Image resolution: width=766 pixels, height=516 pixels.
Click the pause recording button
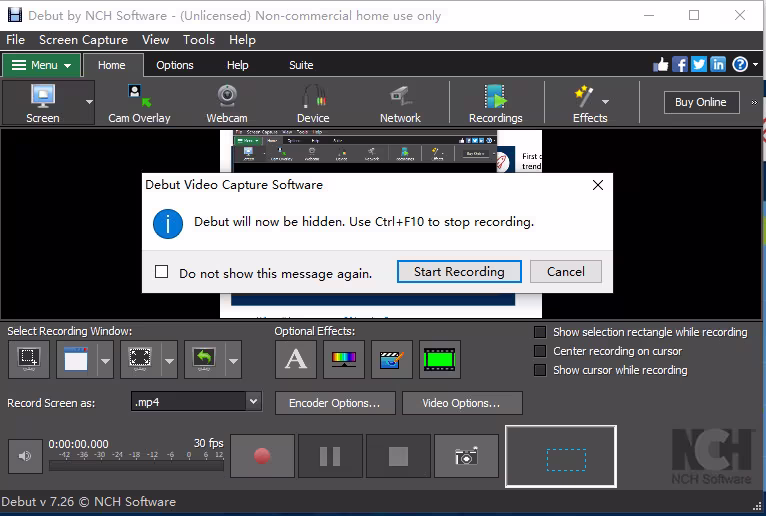[330, 456]
